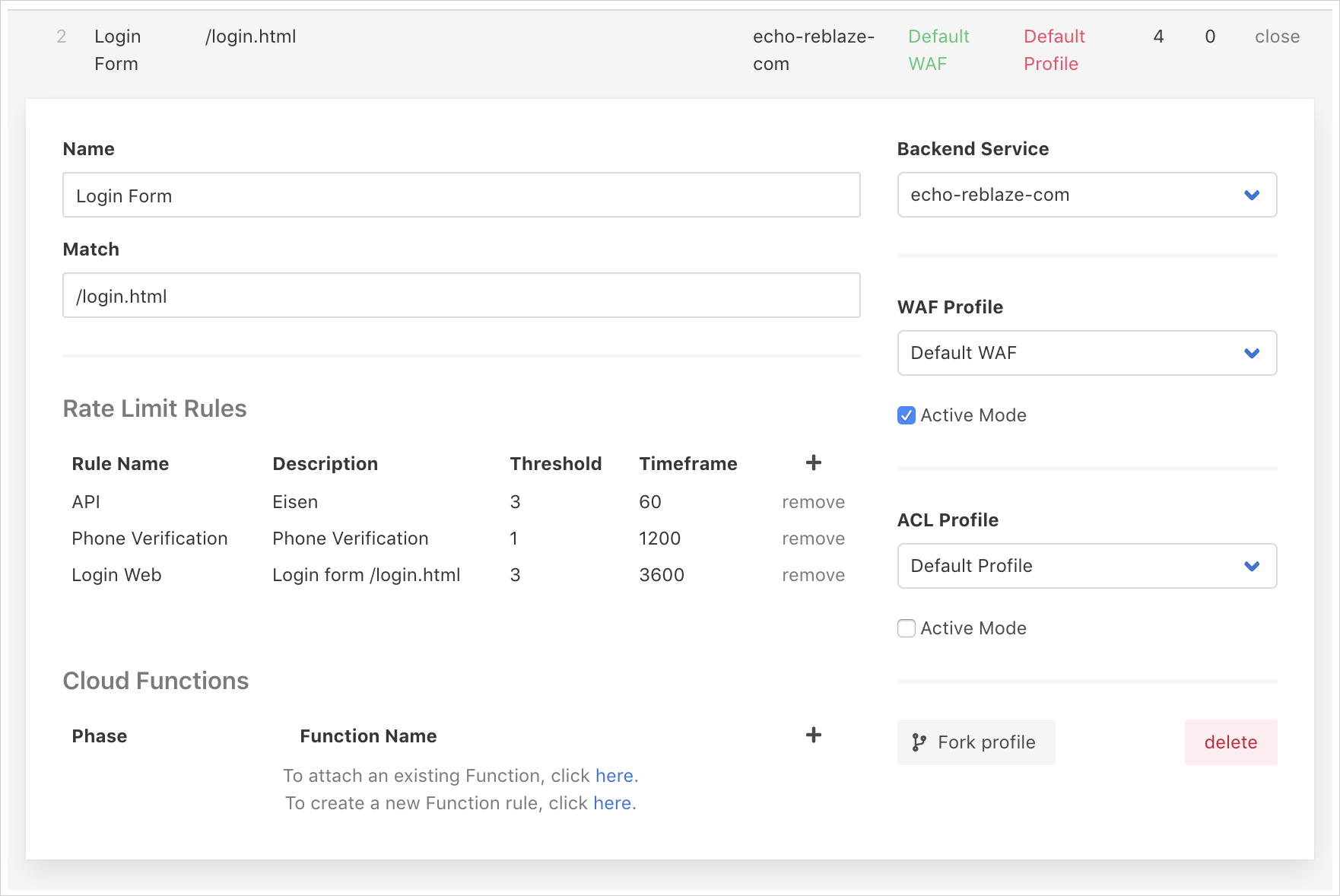Remove the Phone Verification rule

click(813, 539)
